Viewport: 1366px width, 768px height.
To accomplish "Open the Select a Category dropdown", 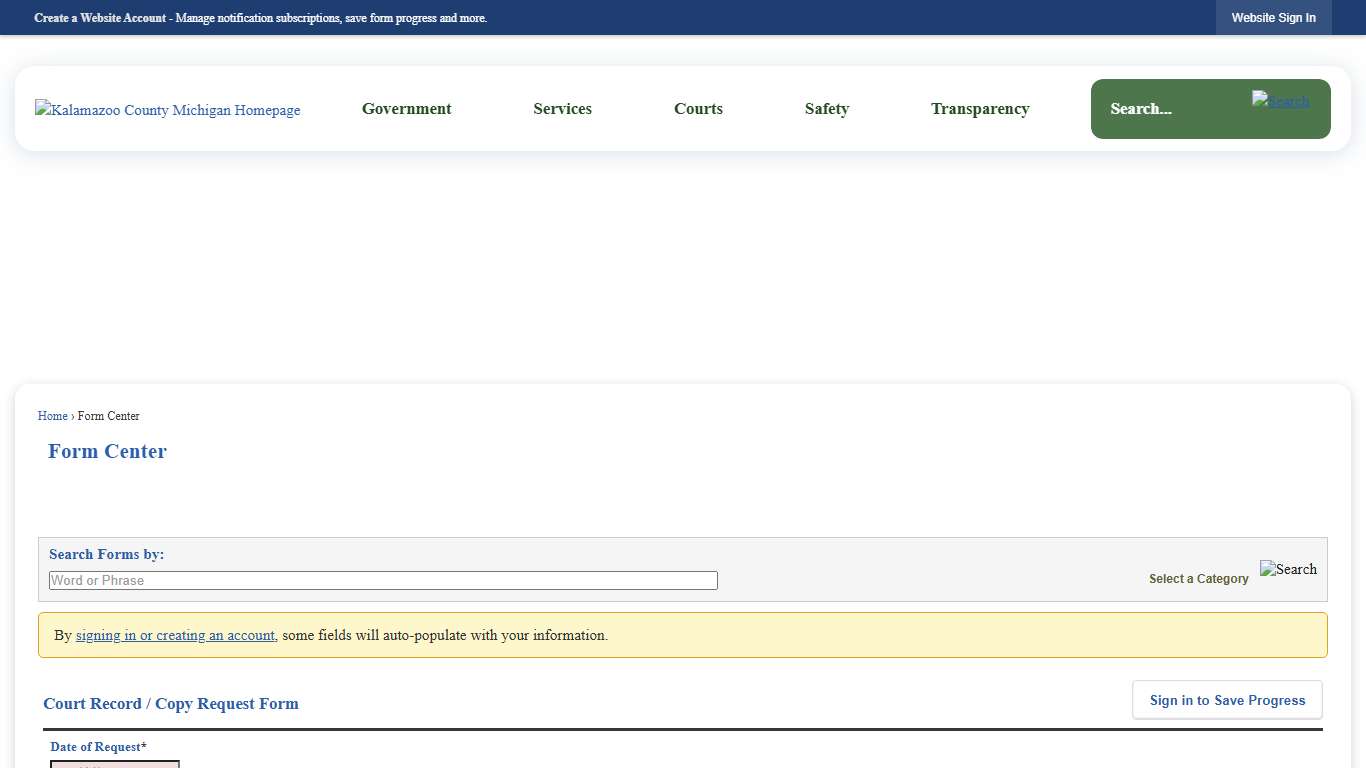I will [1198, 578].
